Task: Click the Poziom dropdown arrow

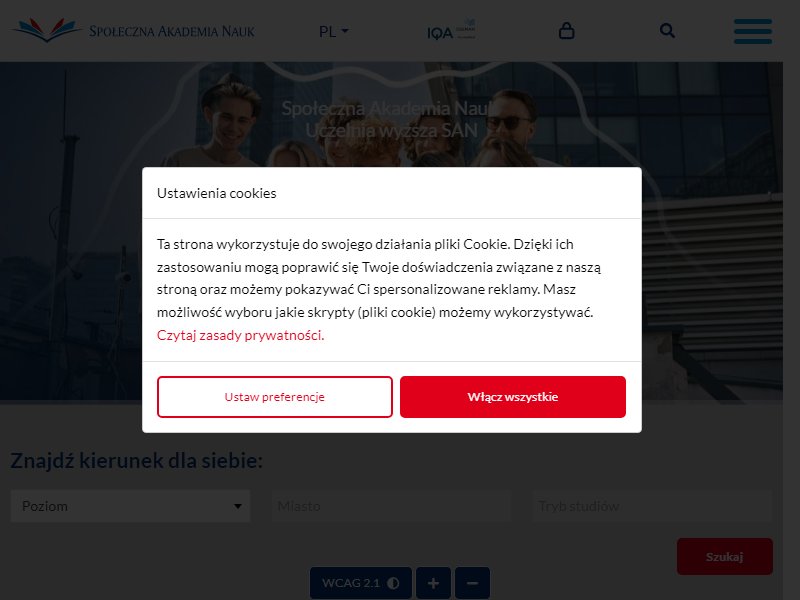Action: pyautogui.click(x=237, y=506)
